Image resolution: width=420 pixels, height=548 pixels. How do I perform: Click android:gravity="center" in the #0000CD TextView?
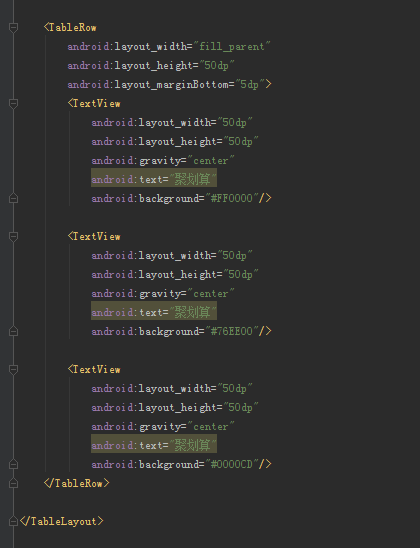(x=163, y=427)
